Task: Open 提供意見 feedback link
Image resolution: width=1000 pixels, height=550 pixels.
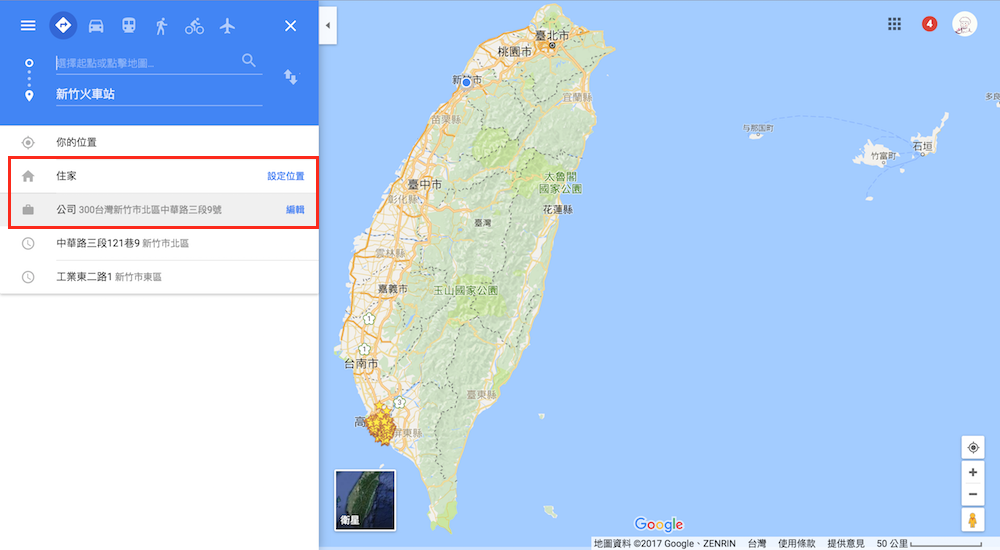Action: click(x=846, y=544)
